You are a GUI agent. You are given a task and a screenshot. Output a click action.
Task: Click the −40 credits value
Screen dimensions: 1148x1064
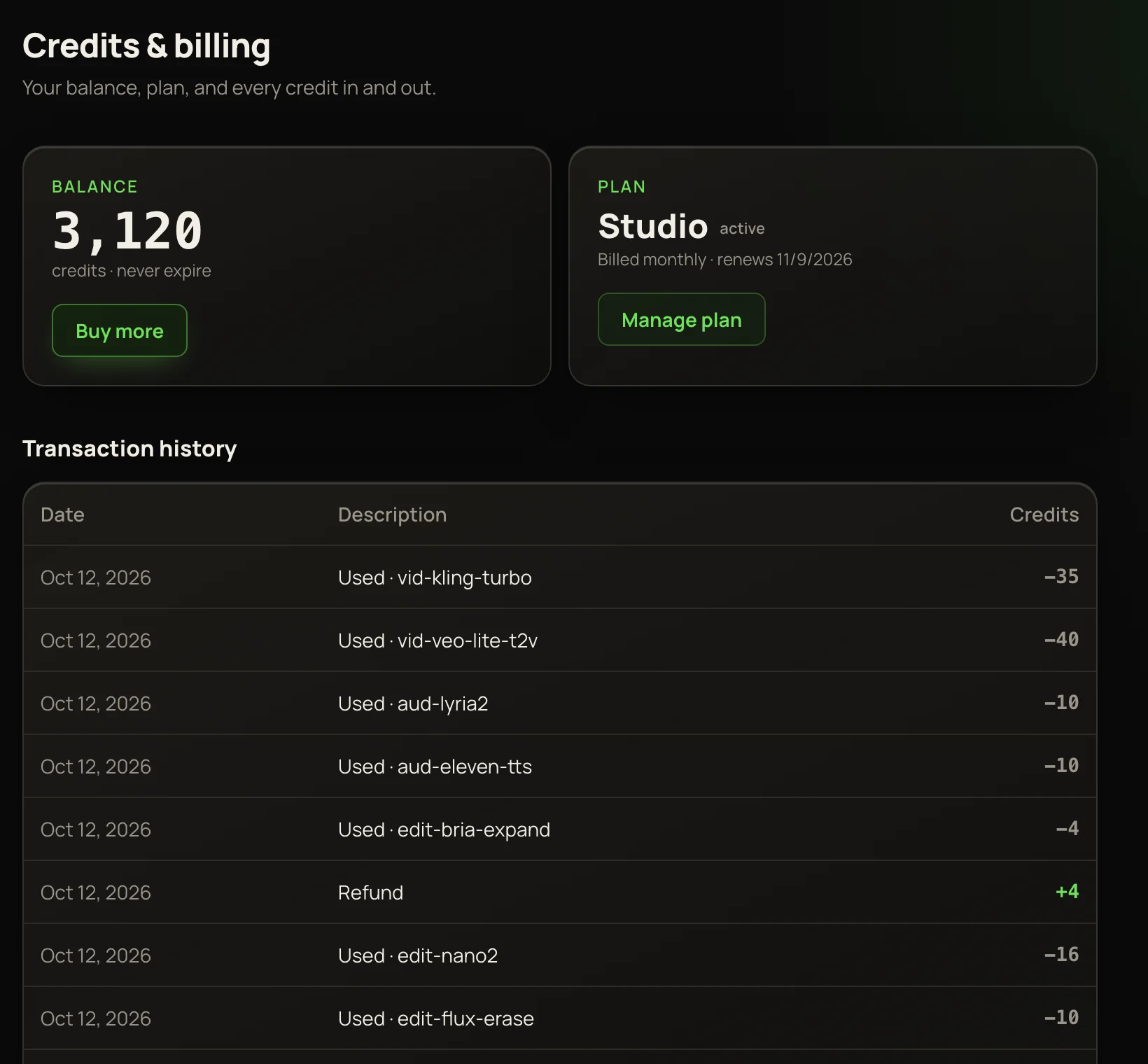tap(1061, 639)
